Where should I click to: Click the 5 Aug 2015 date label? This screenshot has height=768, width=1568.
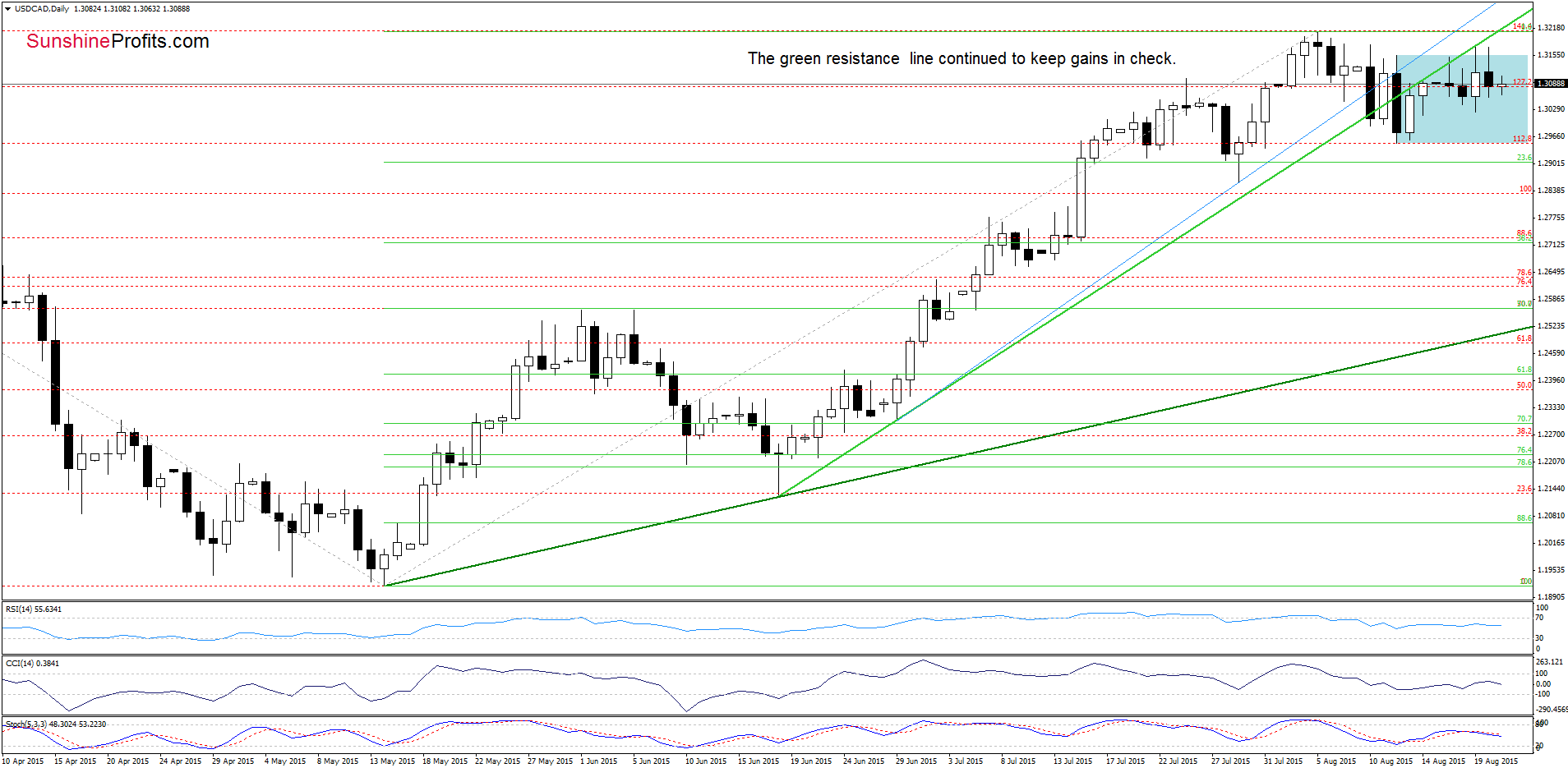click(1335, 761)
